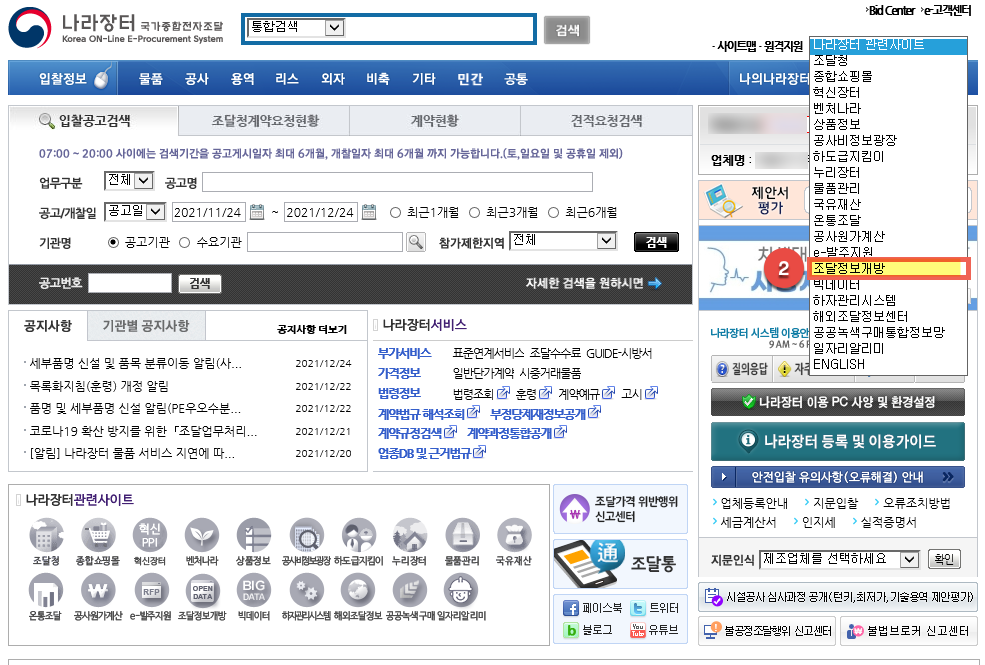Click the 기관명 magnifier search icon
Viewport: 985px width, 665px height.
coord(415,242)
